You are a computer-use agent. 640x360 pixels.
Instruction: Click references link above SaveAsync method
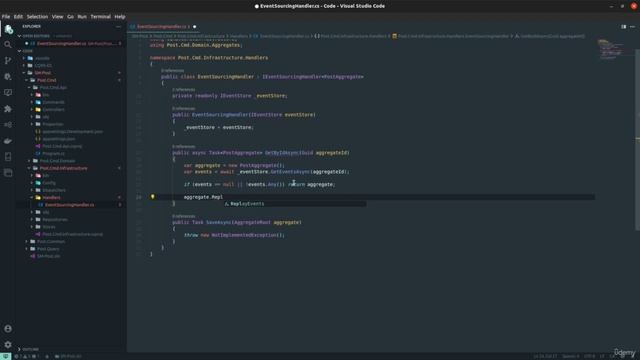184,216
